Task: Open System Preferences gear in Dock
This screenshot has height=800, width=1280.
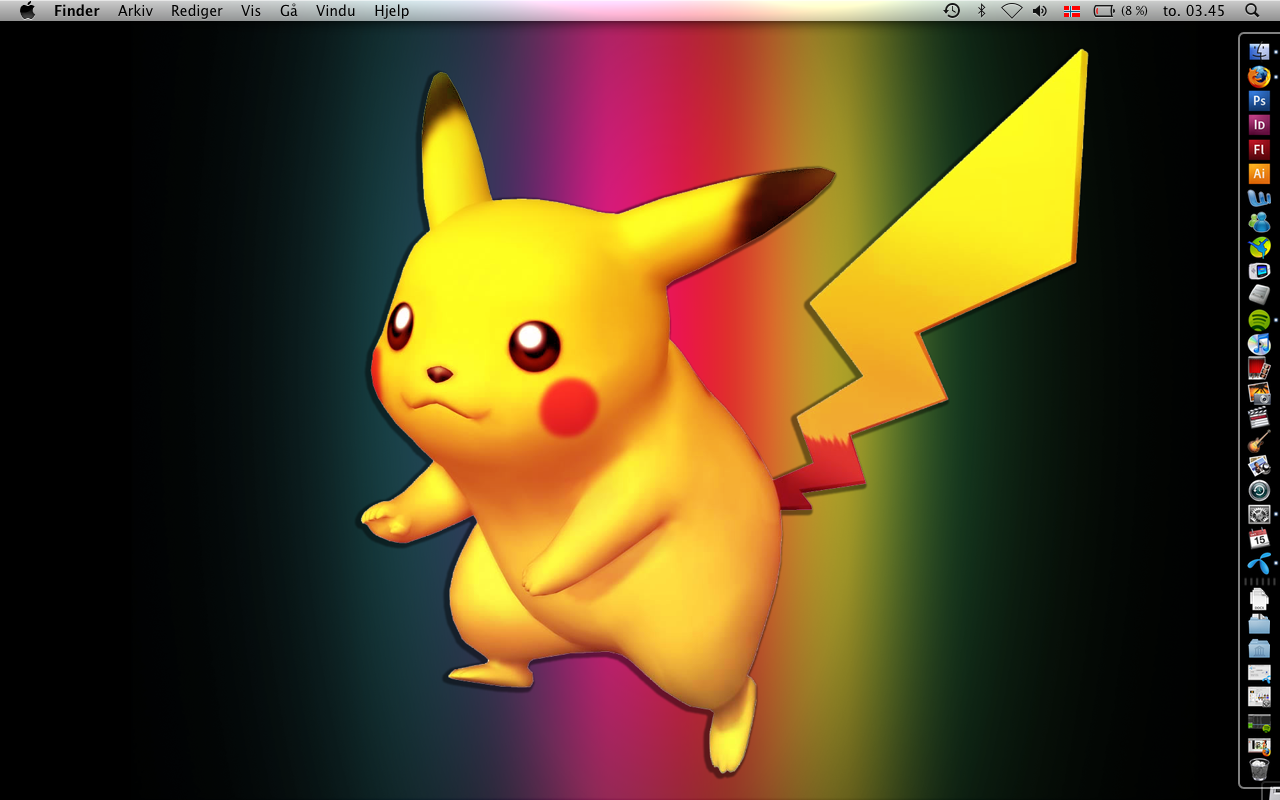Action: click(x=1259, y=514)
